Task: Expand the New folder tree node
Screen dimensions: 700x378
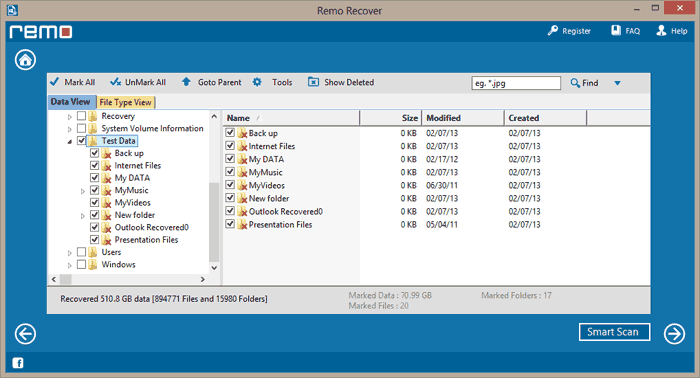Action: (x=83, y=216)
